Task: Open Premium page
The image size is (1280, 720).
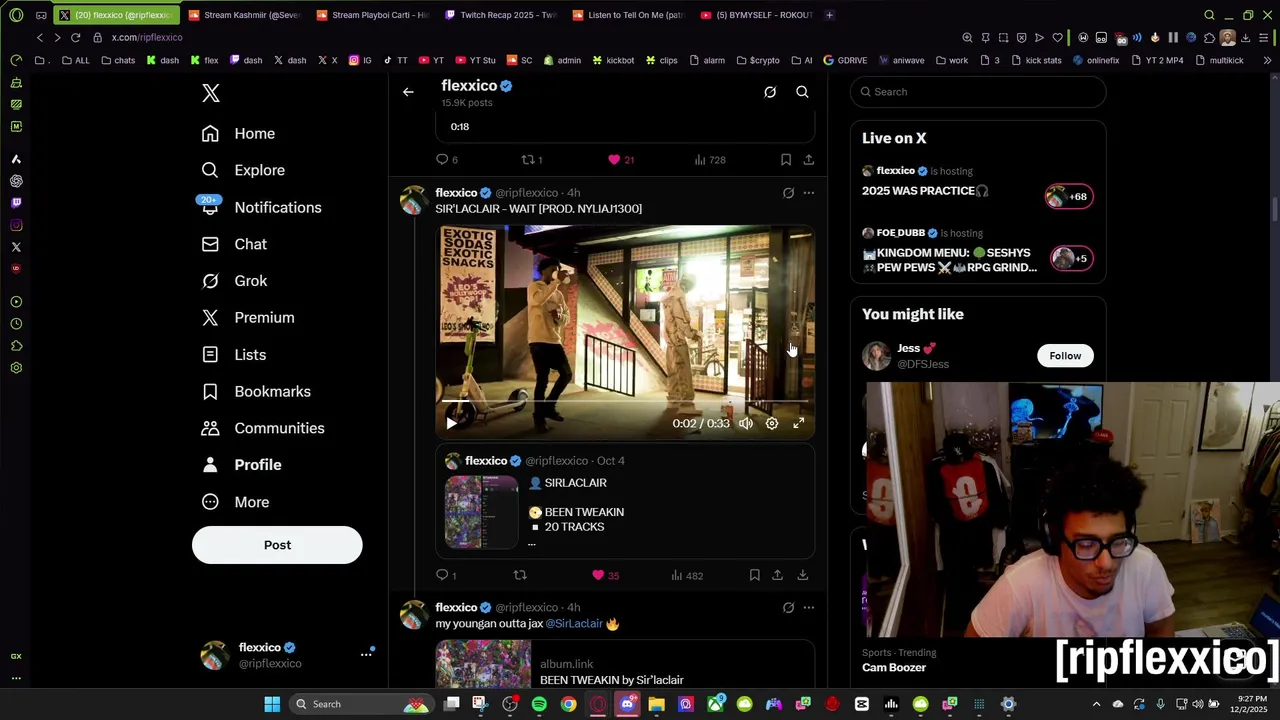Action: click(248, 317)
